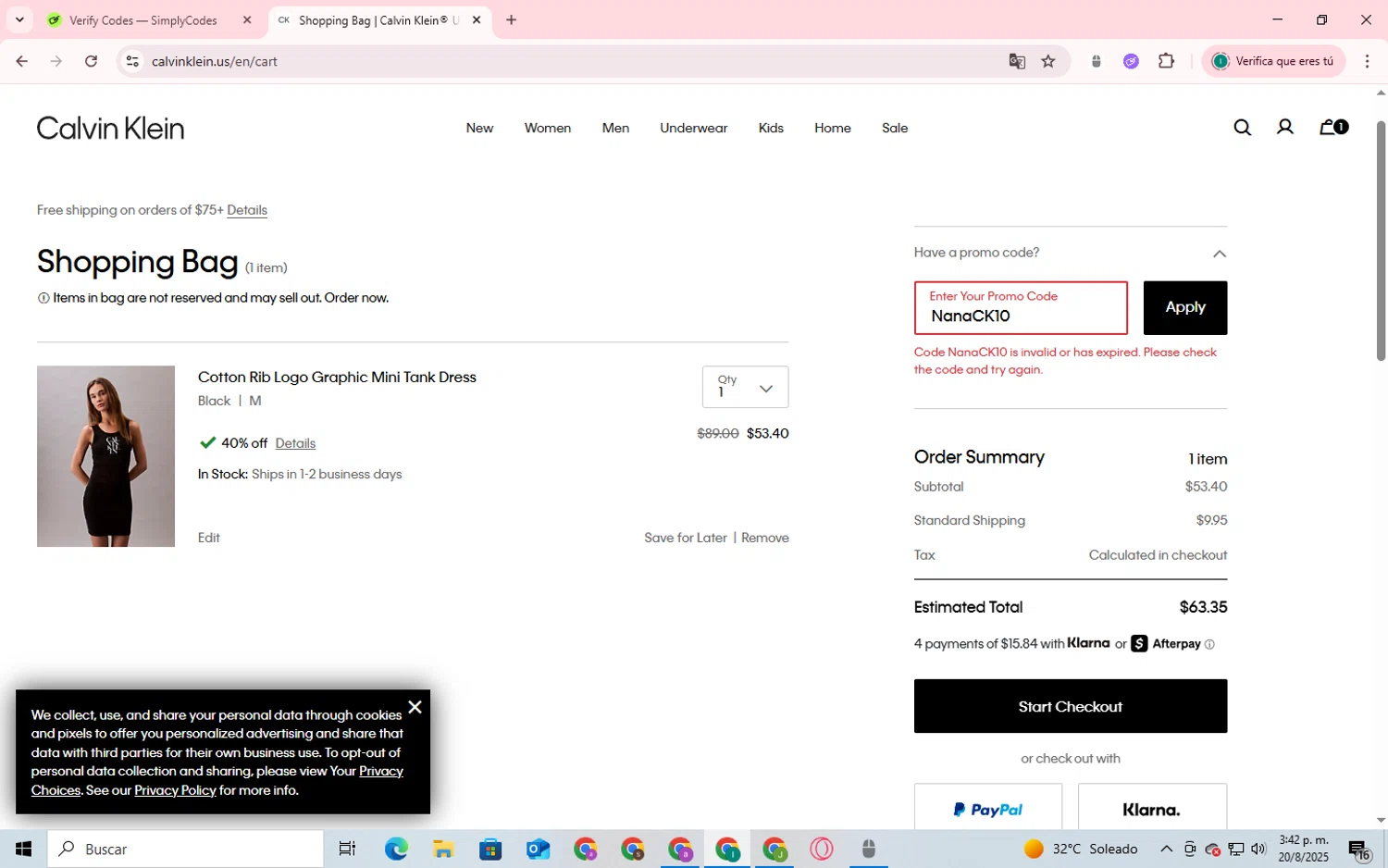Click the Windows Start button

pyautogui.click(x=23, y=849)
